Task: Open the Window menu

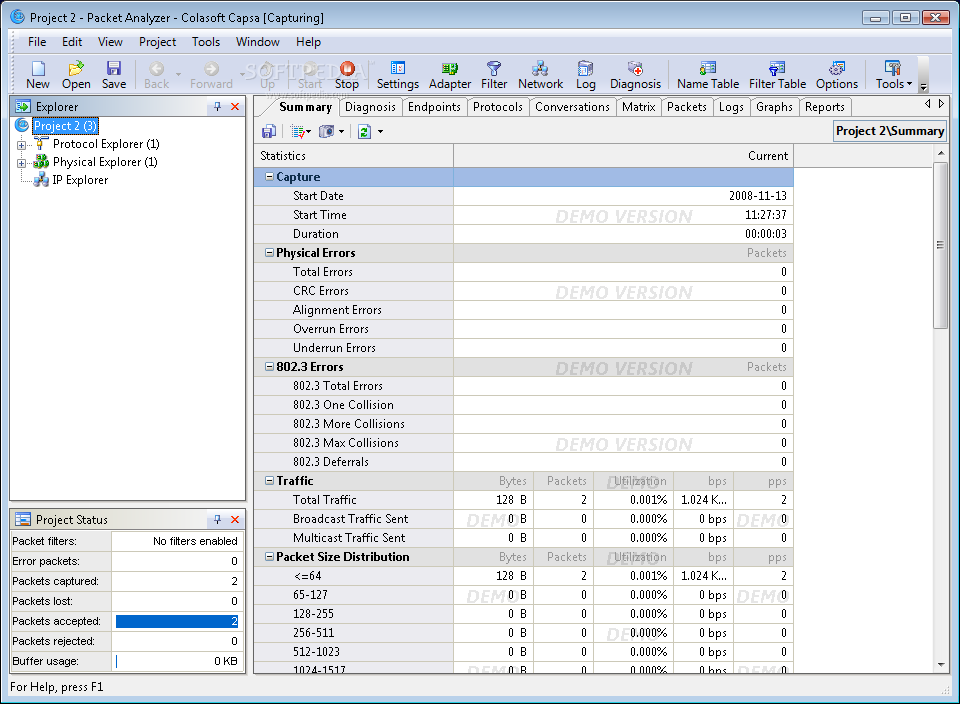Action: (x=258, y=42)
